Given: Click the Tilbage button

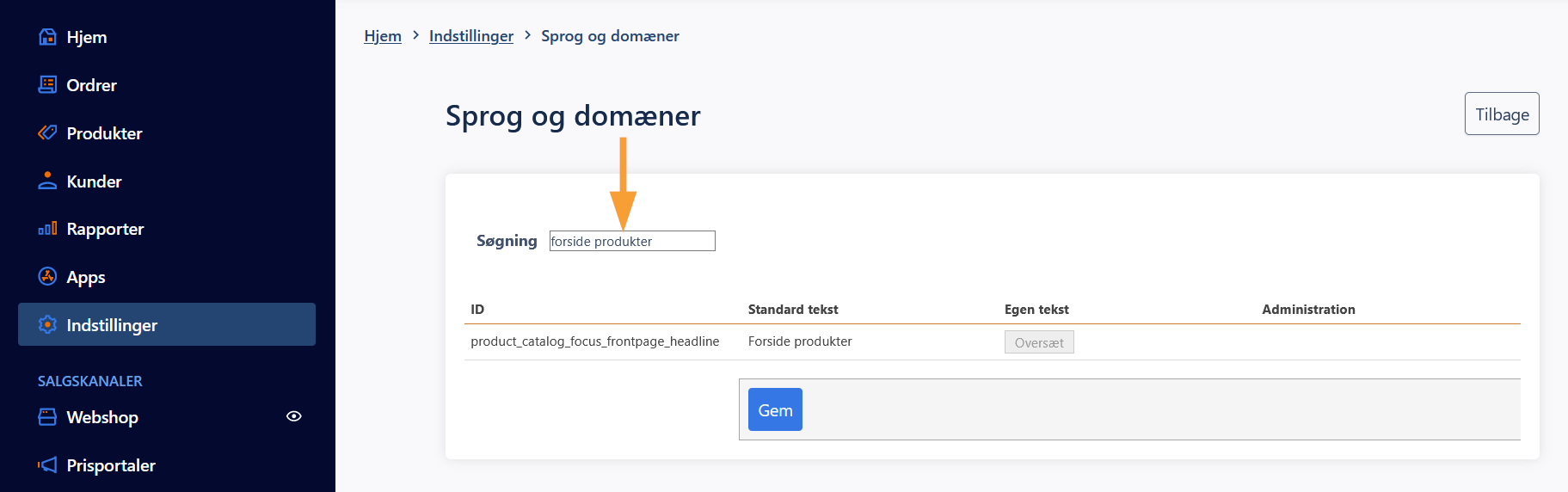Looking at the screenshot, I should click(1502, 114).
